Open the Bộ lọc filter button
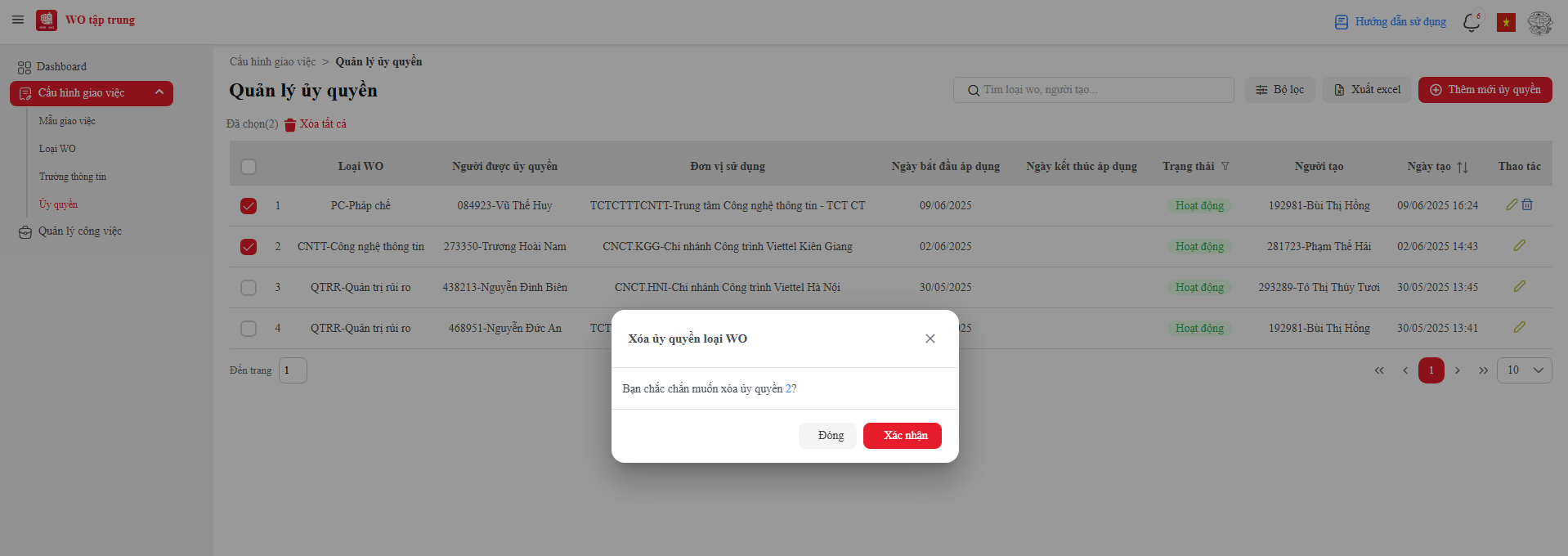1568x556 pixels. click(1279, 90)
